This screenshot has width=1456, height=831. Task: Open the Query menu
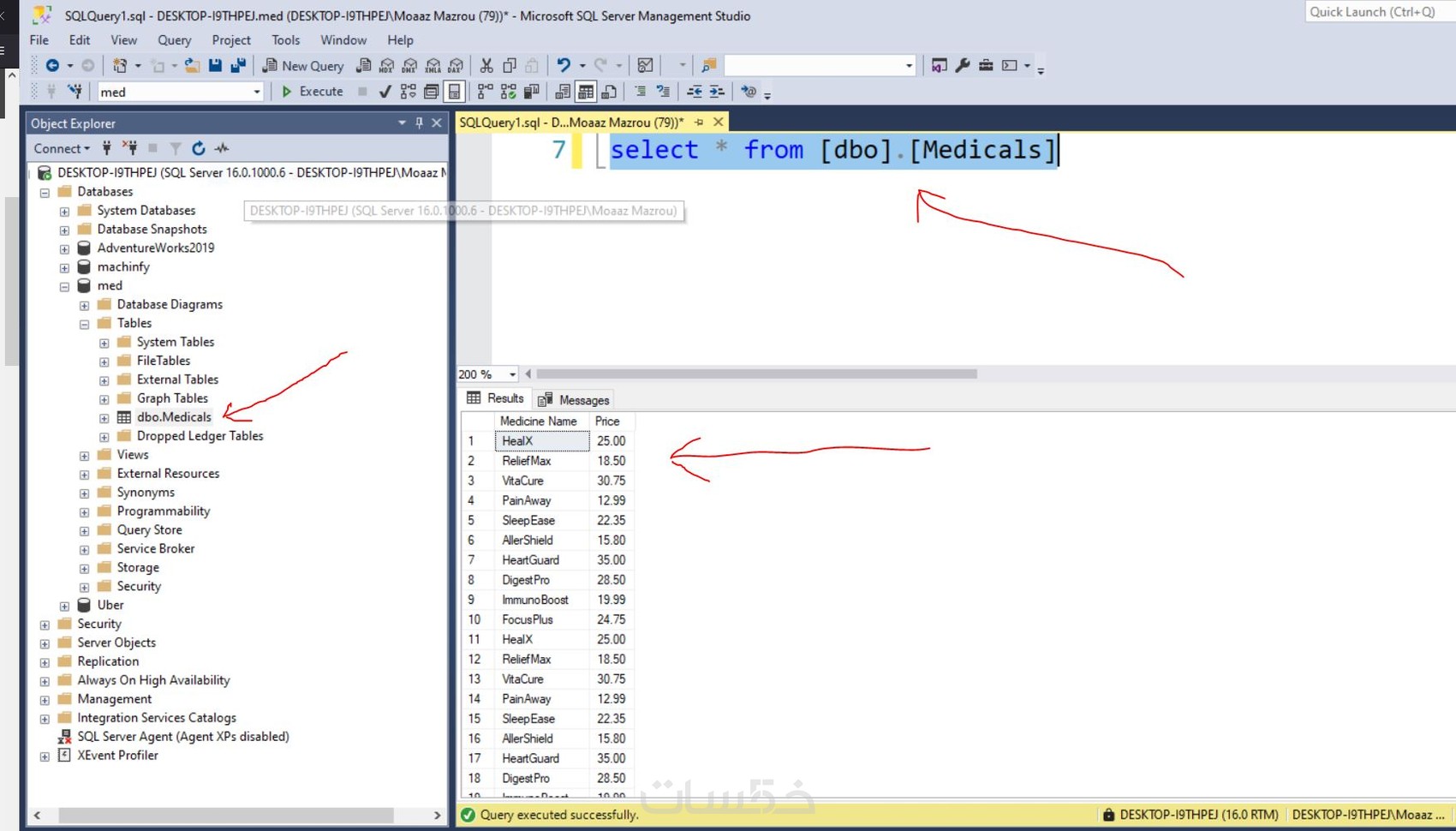pyautogui.click(x=174, y=40)
